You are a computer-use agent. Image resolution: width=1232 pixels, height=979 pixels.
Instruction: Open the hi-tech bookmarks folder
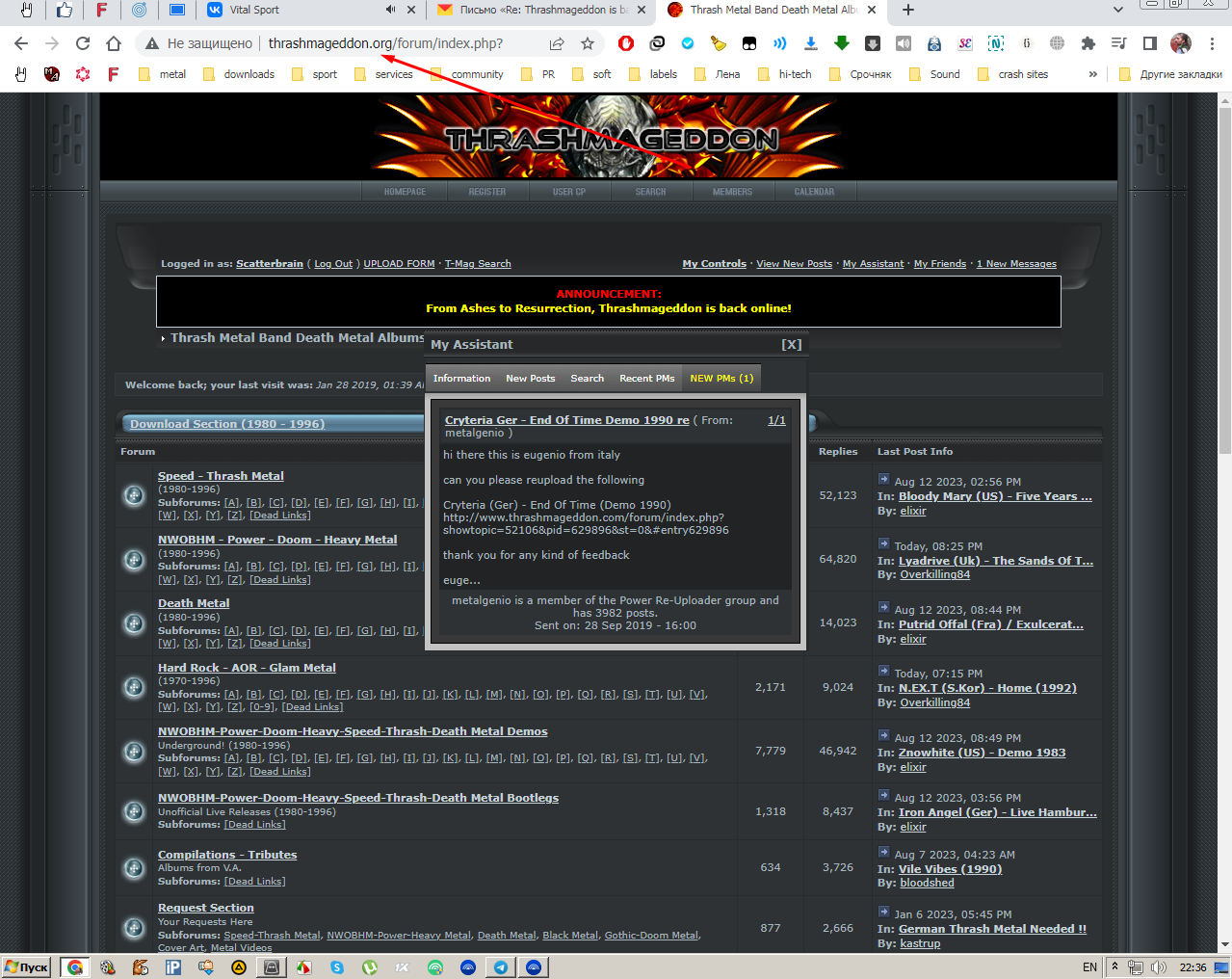click(785, 74)
